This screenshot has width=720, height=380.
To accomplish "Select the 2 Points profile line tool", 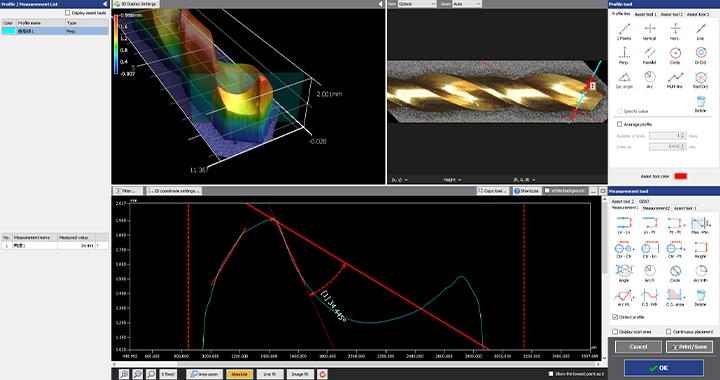I will pos(624,32).
